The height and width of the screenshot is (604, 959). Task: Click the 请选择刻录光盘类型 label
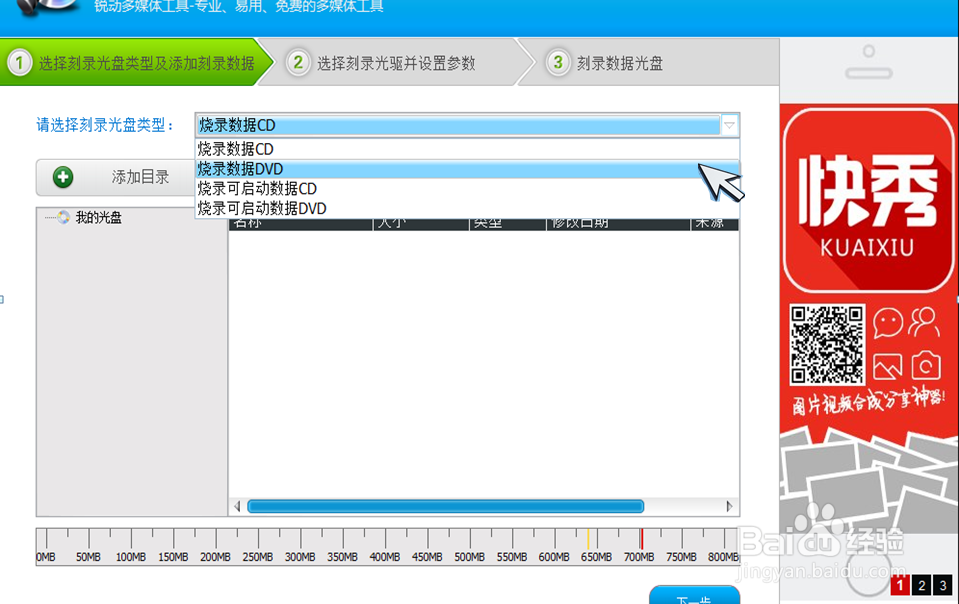point(105,125)
